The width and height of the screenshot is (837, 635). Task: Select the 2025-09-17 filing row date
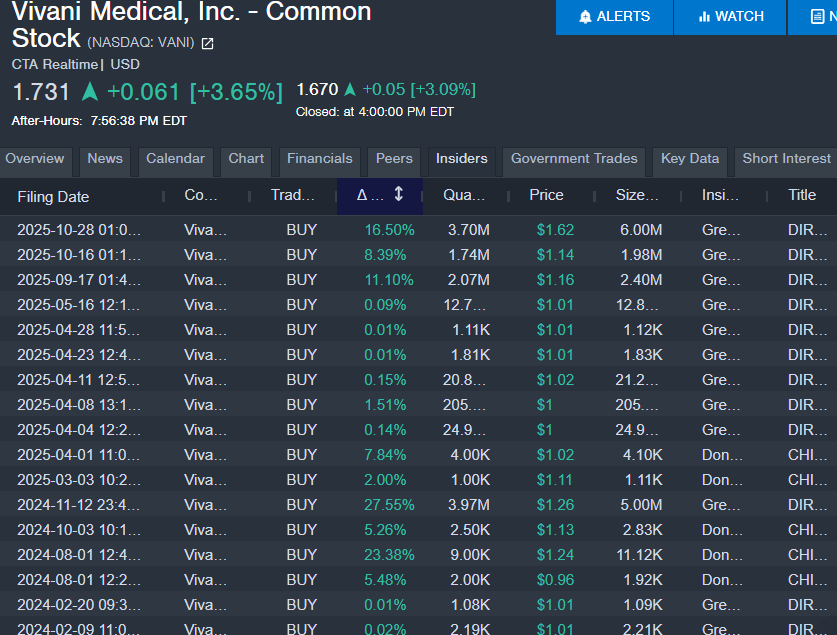click(79, 280)
